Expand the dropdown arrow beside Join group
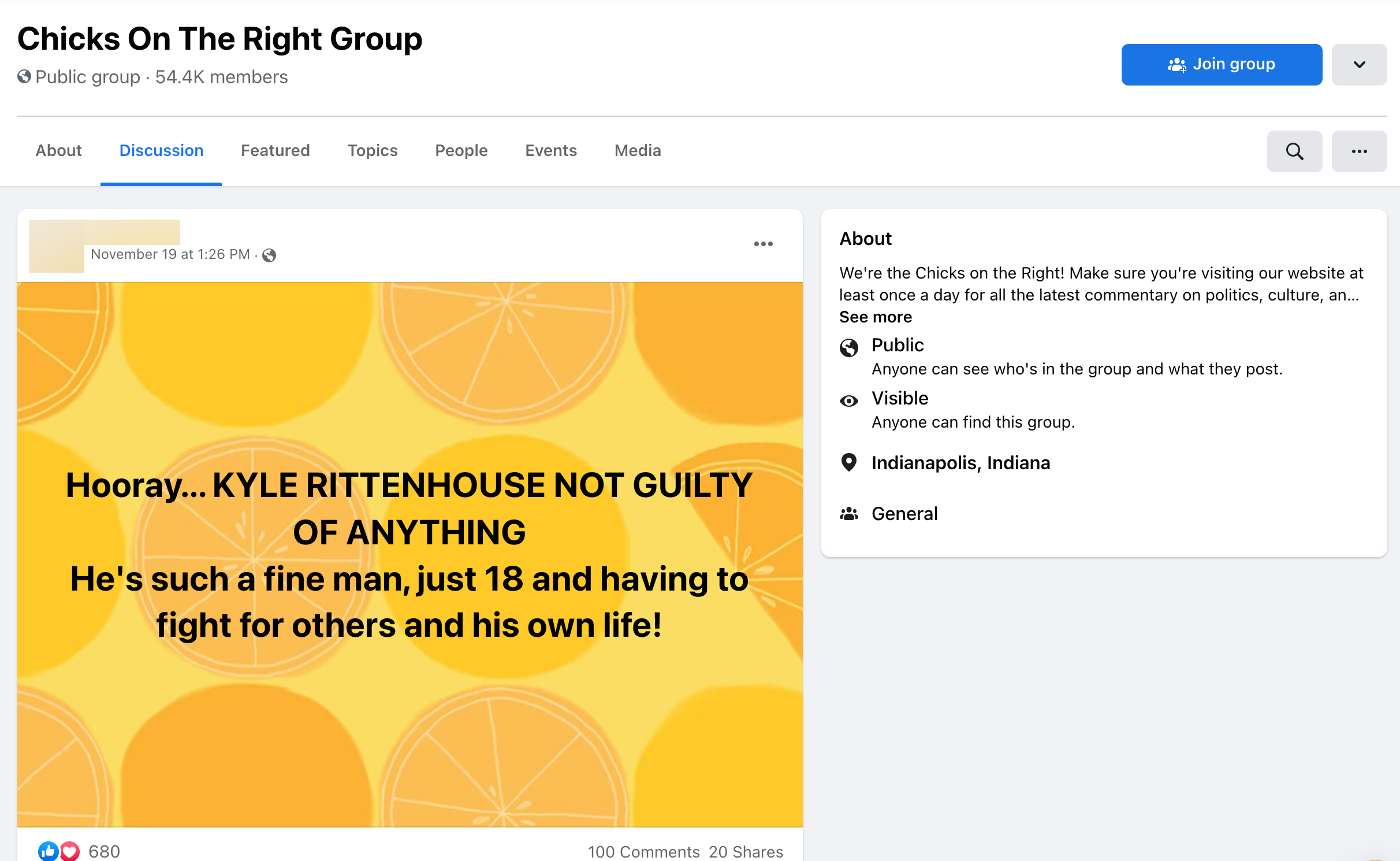Screen dimensions: 1400x861 coord(1358,65)
